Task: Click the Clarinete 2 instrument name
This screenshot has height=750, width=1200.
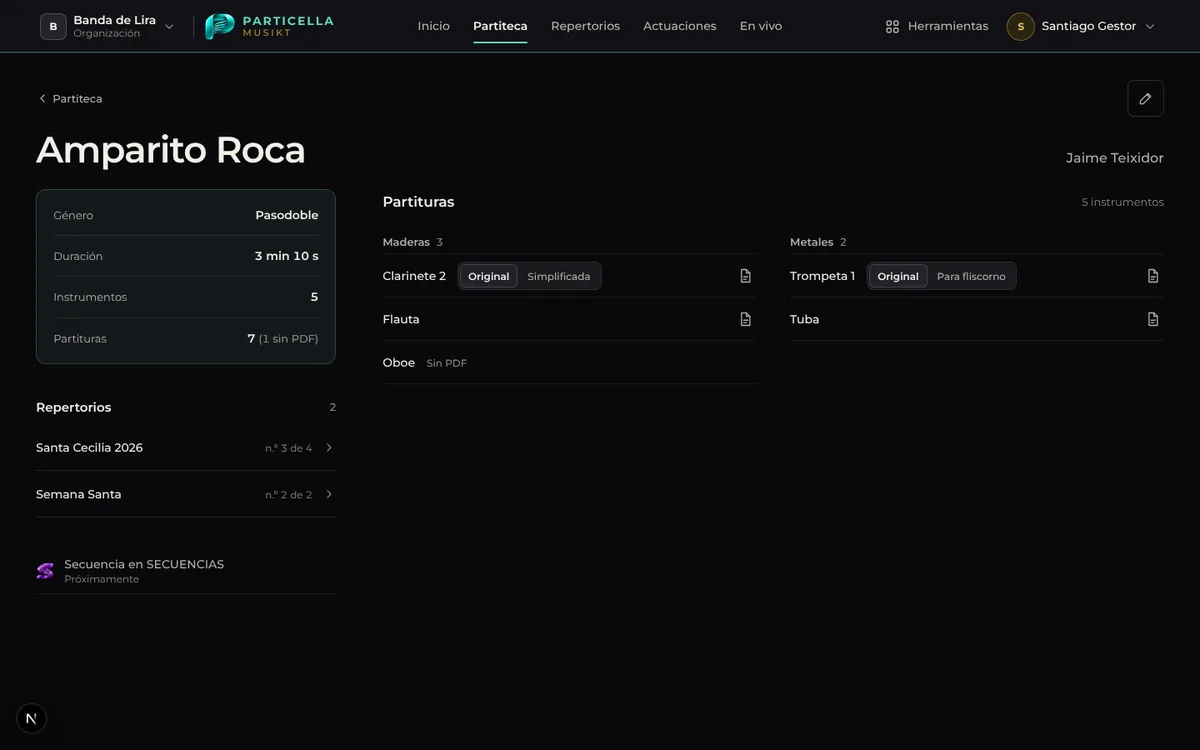Action: [414, 276]
